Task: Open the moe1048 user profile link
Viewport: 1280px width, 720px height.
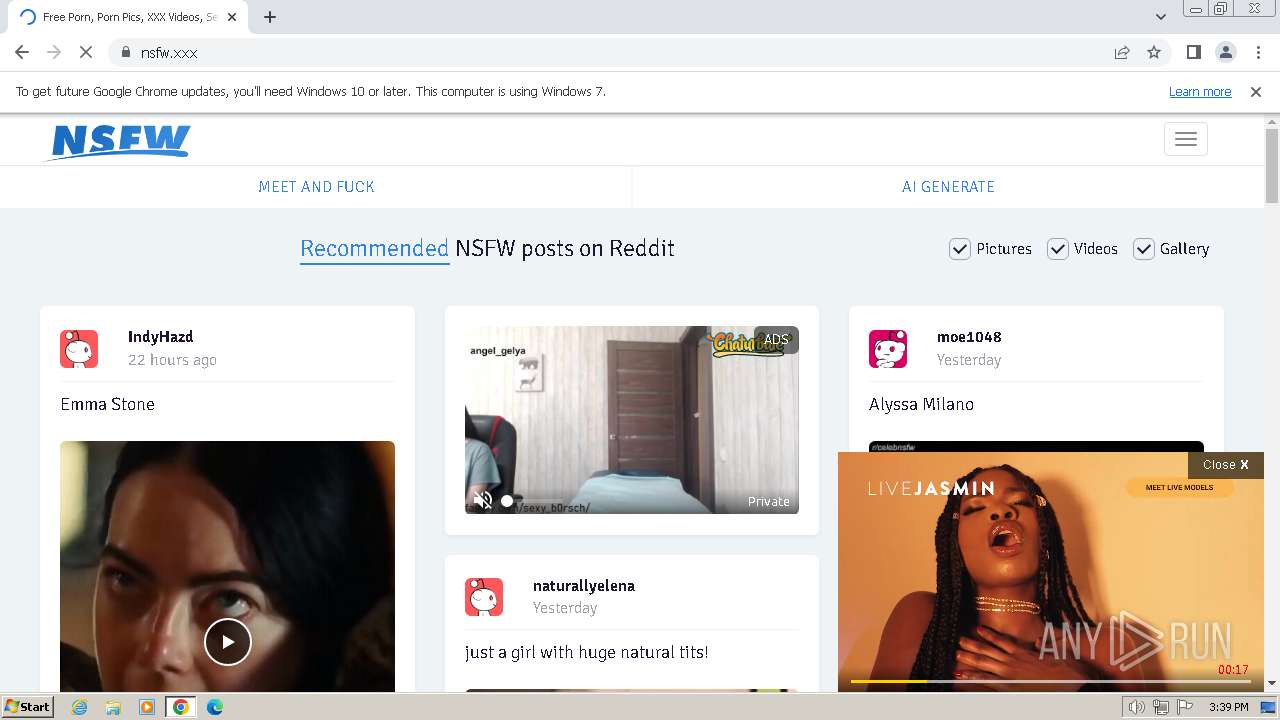Action: (969, 337)
